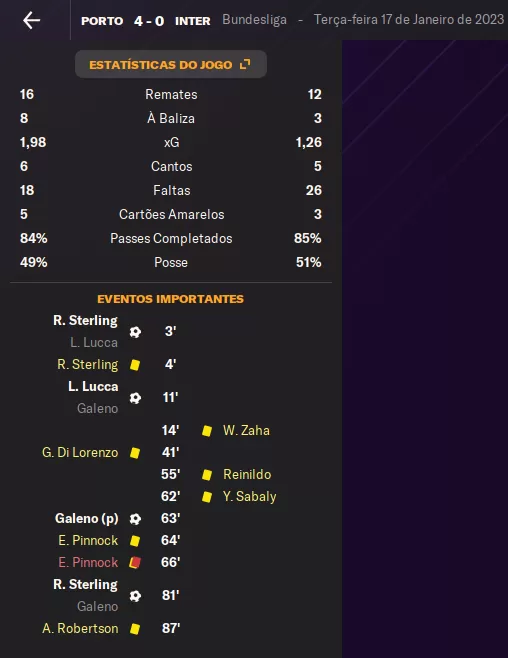The height and width of the screenshot is (658, 508).
Task: Click the goal ball icon at 11'
Action: [135, 398]
